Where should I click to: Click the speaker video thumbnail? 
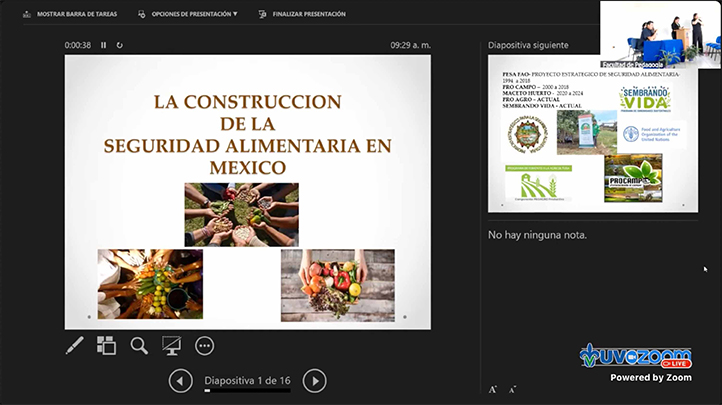(660, 35)
